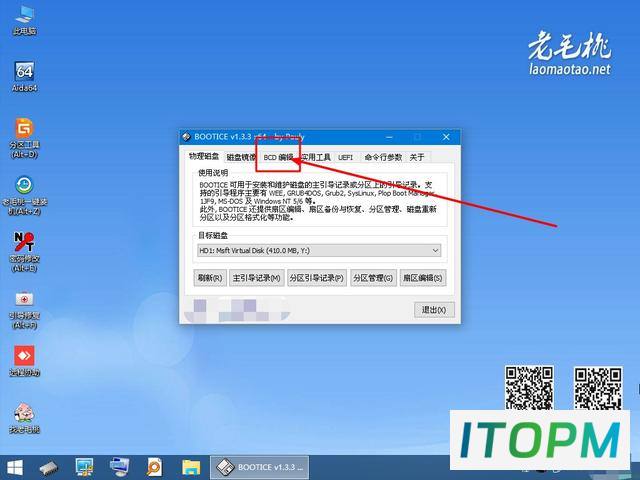
Task: Click the BOOTICE title bar app icon
Action: point(187,136)
